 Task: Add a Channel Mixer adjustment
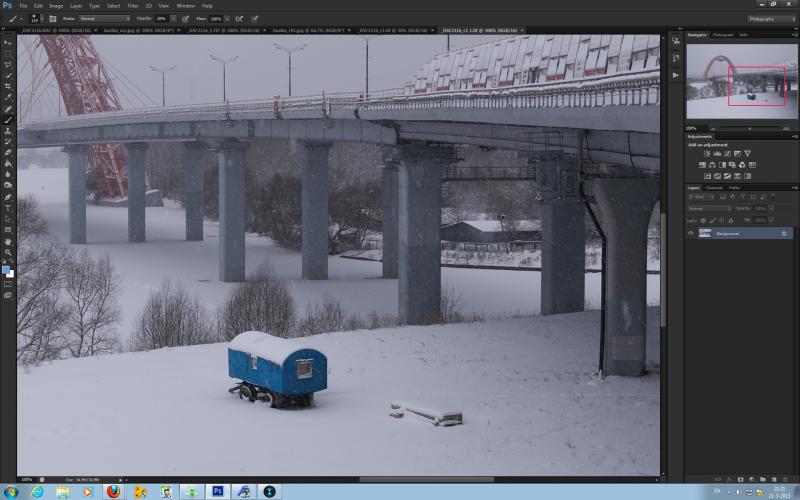point(742,165)
